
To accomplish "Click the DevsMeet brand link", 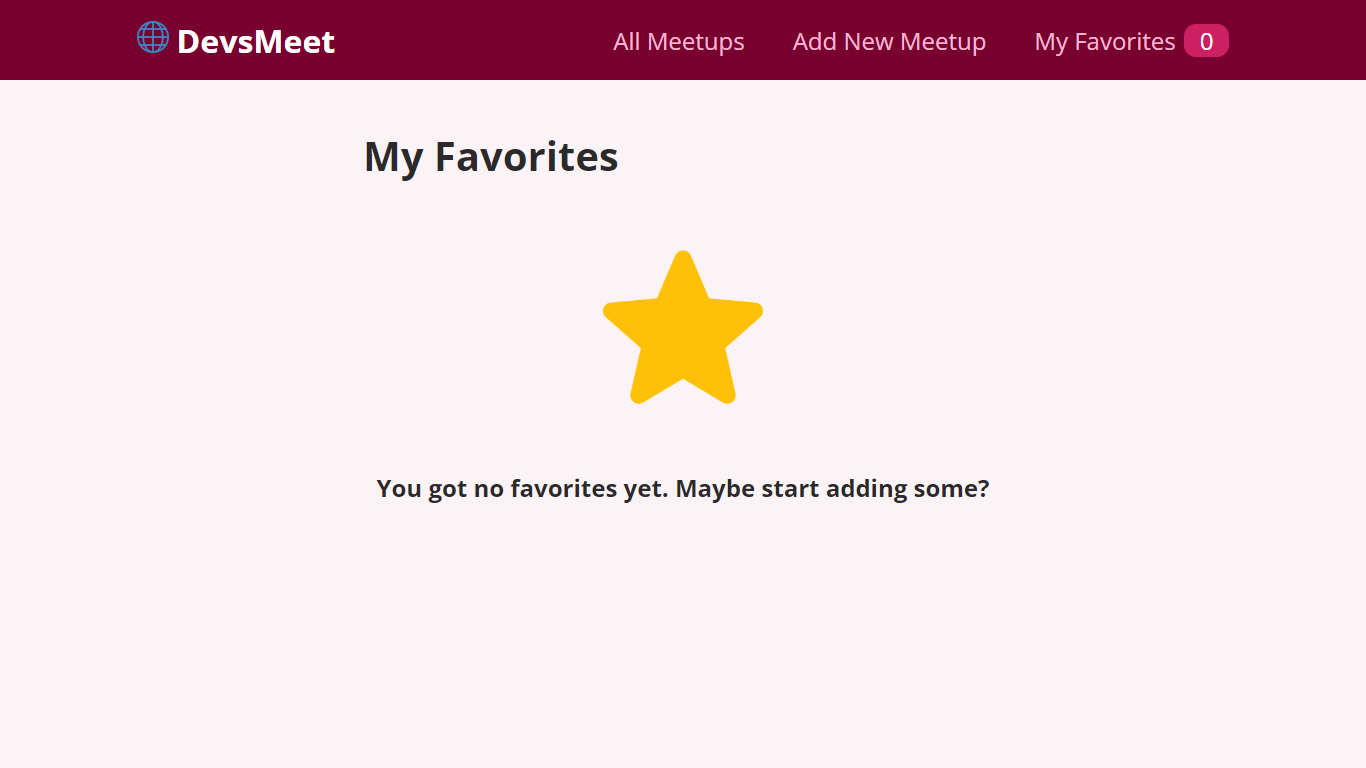I will tap(236, 40).
